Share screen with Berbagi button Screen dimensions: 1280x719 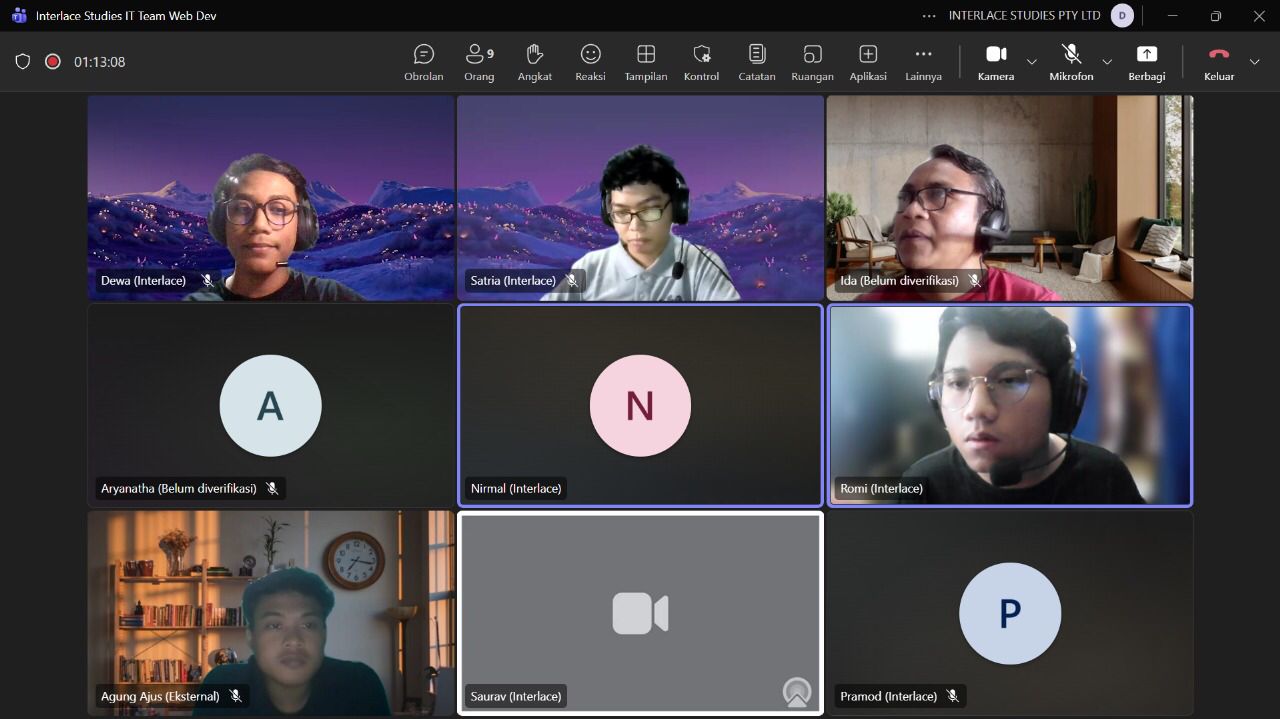[x=1146, y=62]
